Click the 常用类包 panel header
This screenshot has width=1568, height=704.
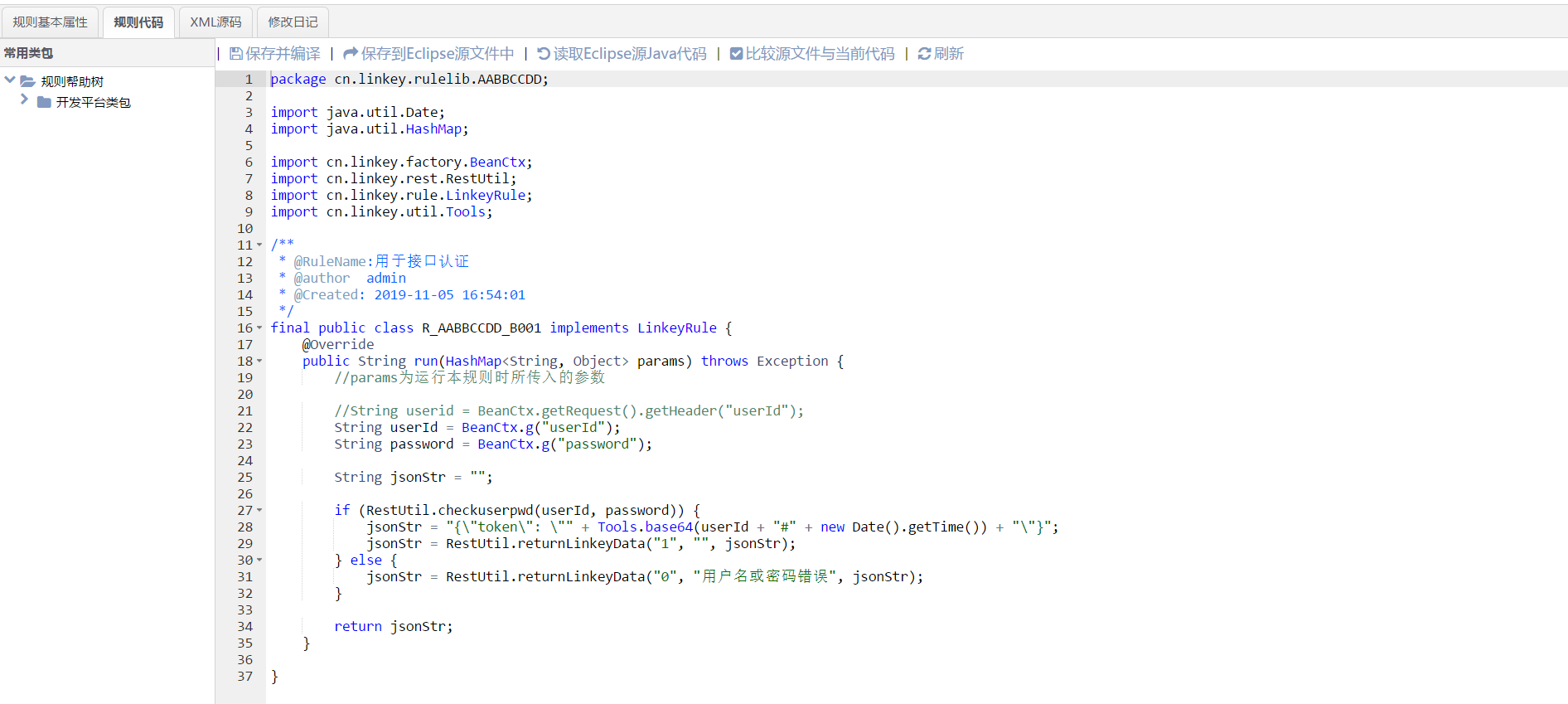[x=107, y=53]
